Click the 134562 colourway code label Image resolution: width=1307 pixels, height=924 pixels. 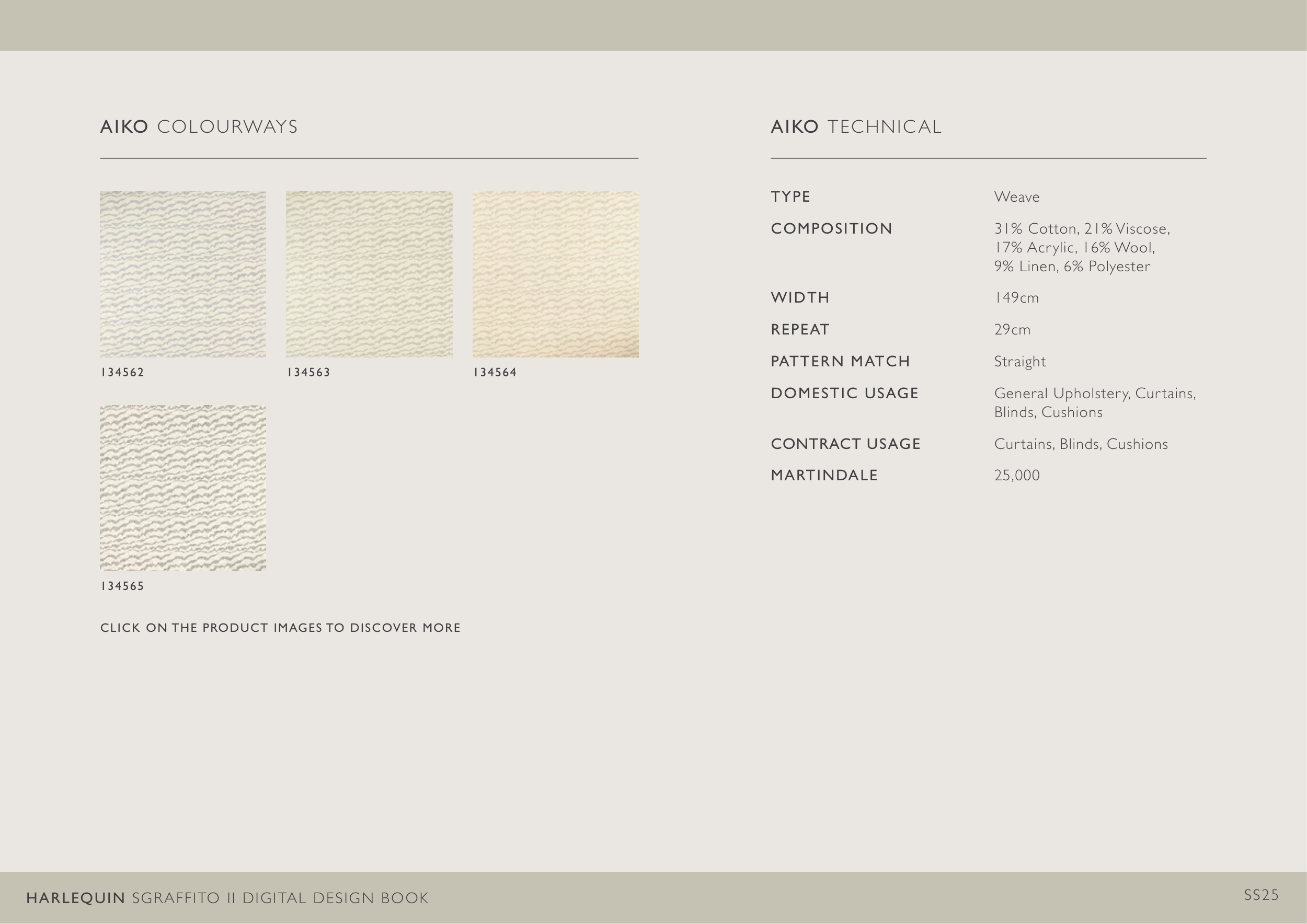click(122, 373)
